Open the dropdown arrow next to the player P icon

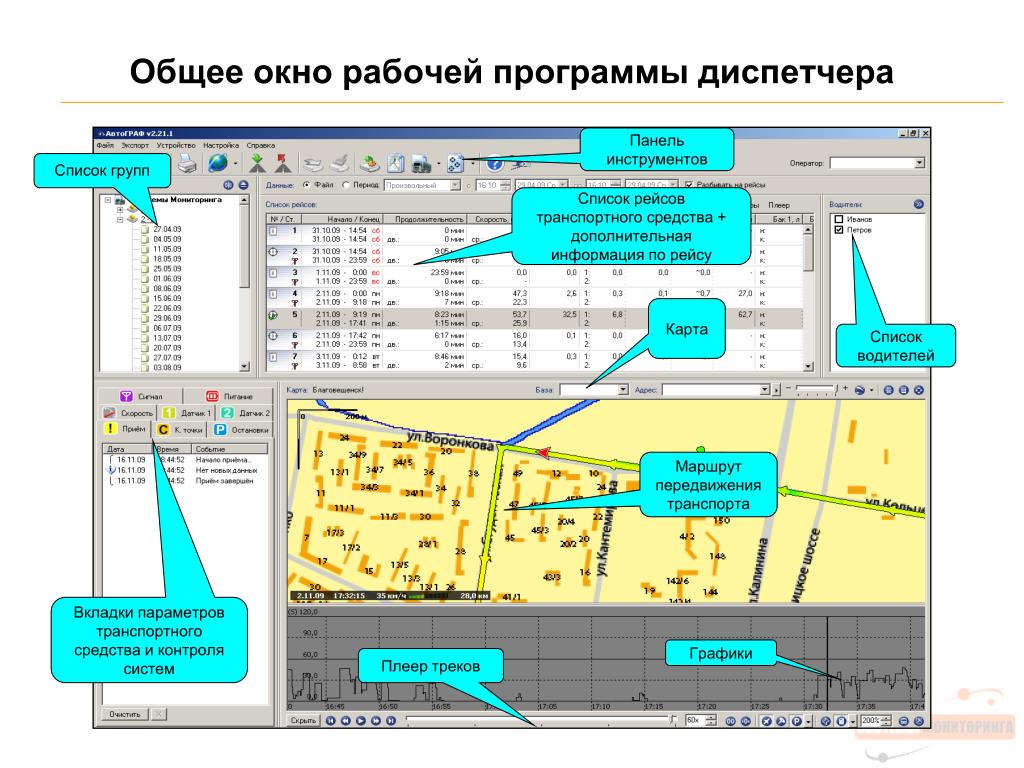tap(808, 722)
